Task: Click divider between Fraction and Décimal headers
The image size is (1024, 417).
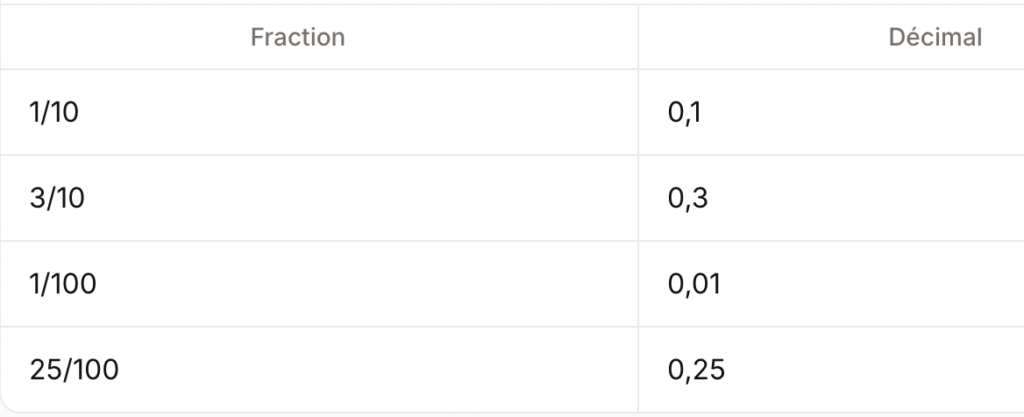Action: pos(638,38)
